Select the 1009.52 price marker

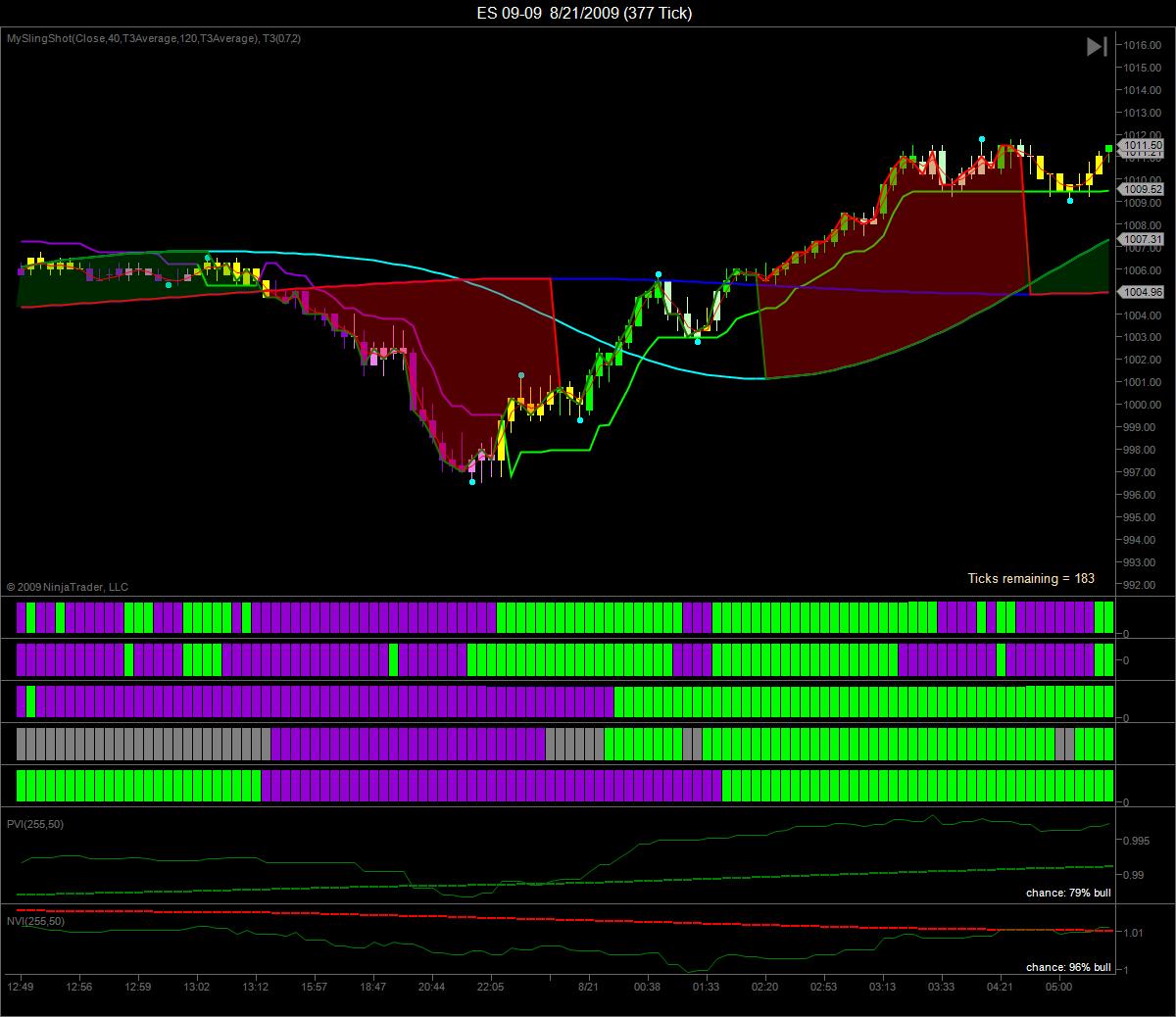[1143, 189]
